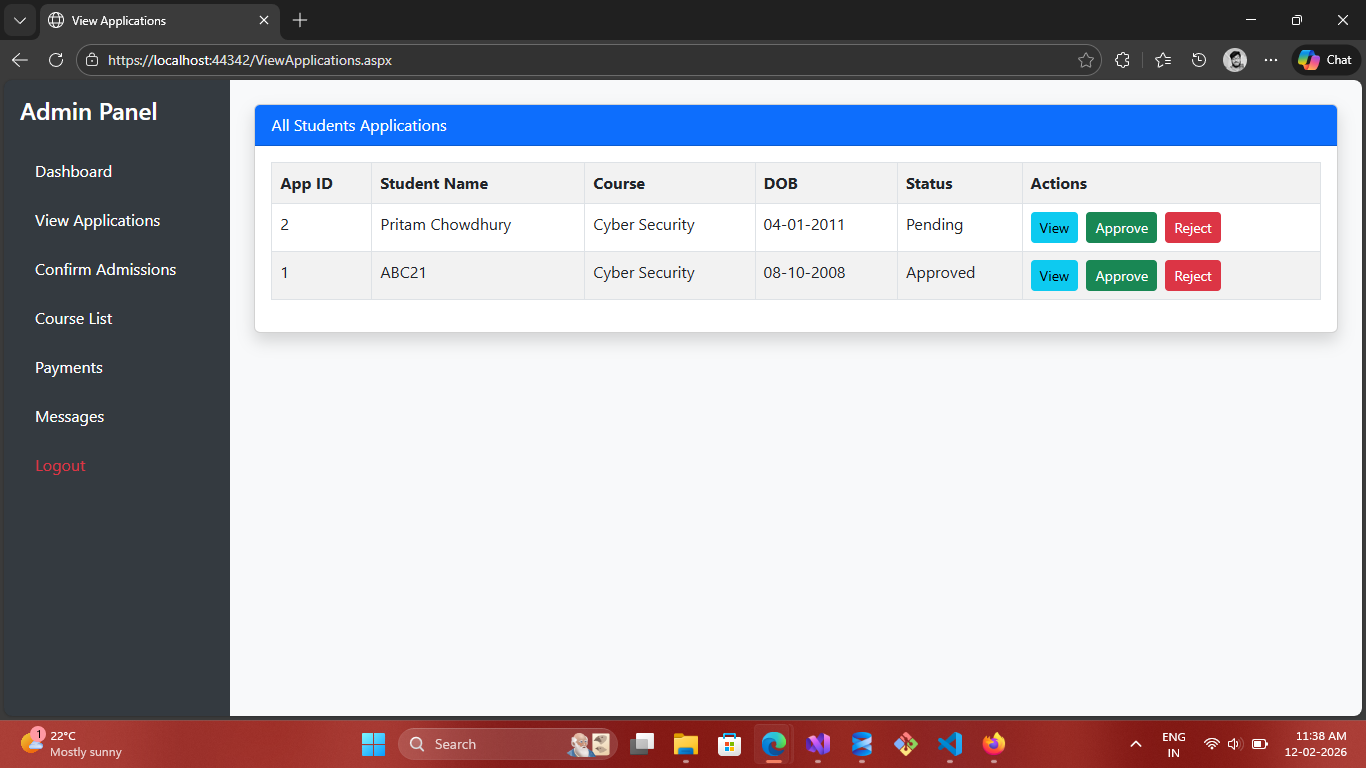
Task: Go to Confirm Admissions in sidebar
Action: (105, 270)
